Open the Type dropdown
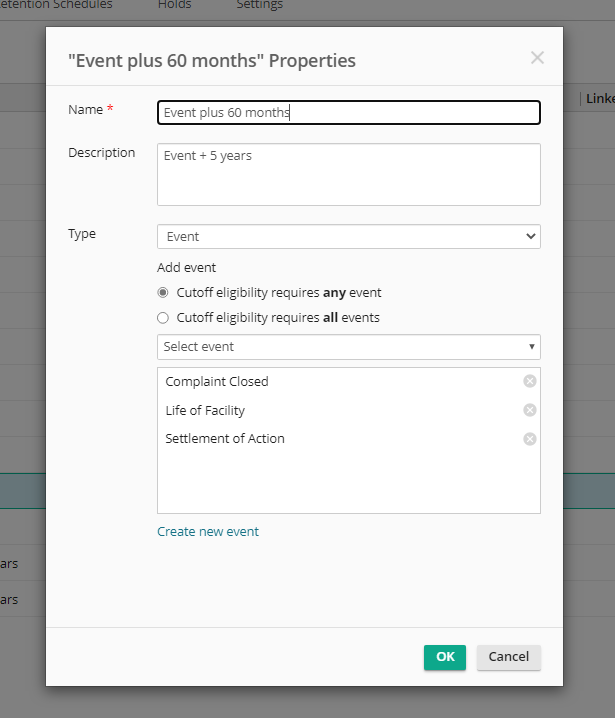The width and height of the screenshot is (615, 718). pos(348,236)
